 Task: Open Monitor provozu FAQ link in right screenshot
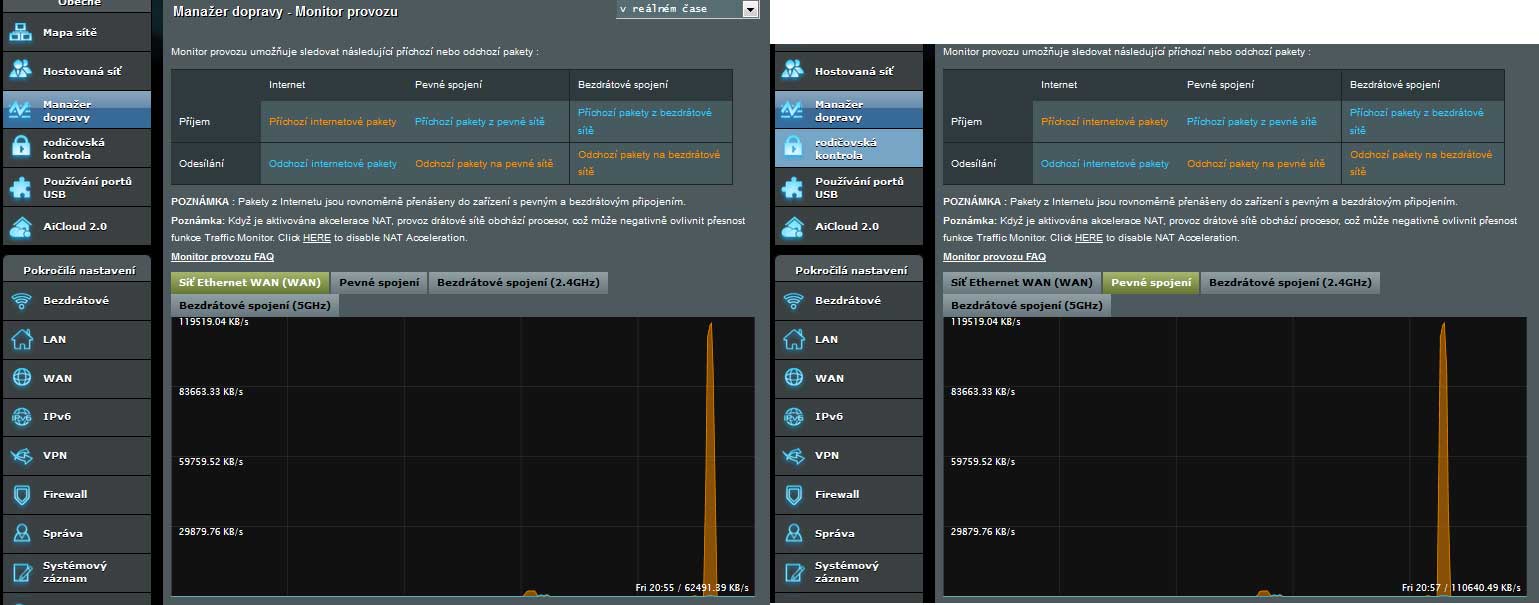(x=994, y=257)
